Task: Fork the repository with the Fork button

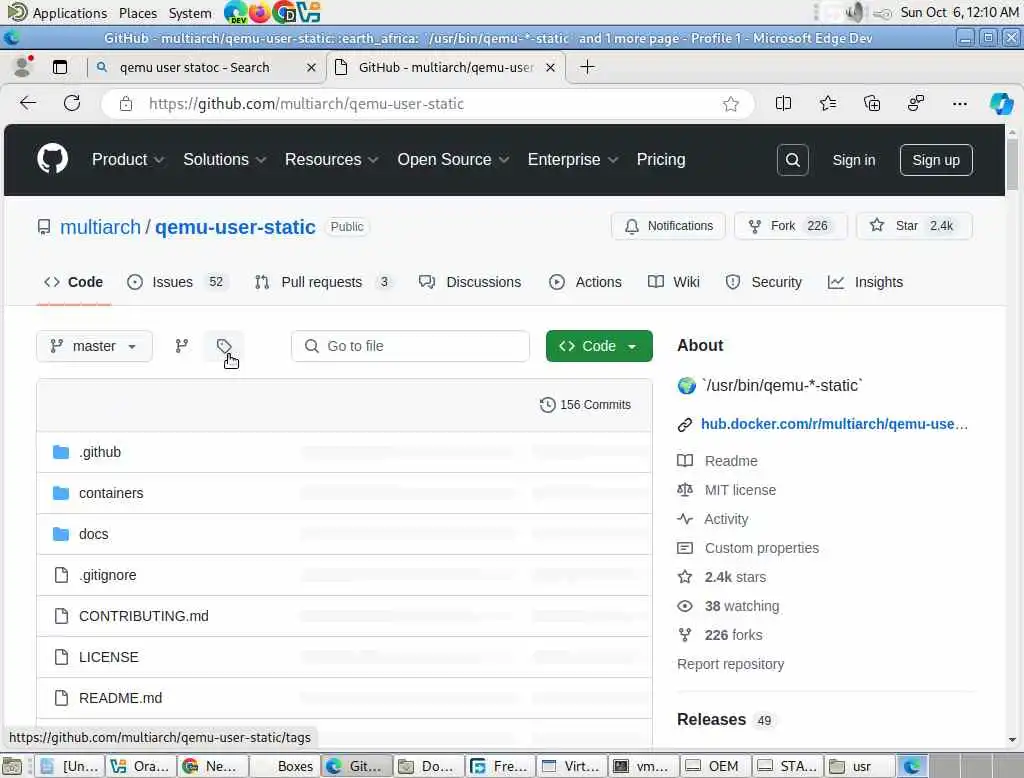Action: point(790,226)
